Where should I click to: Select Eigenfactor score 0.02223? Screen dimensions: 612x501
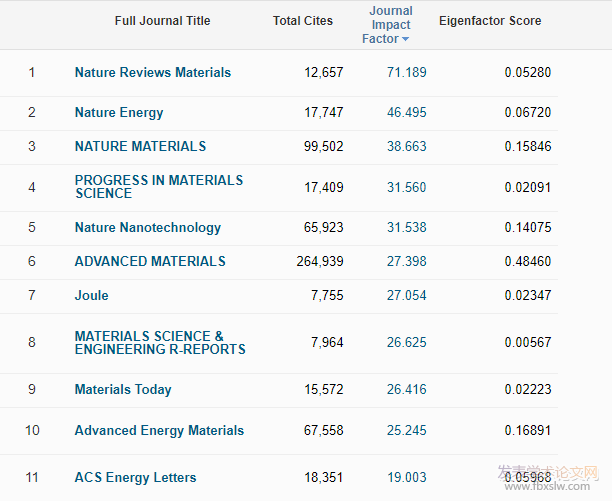coord(528,389)
